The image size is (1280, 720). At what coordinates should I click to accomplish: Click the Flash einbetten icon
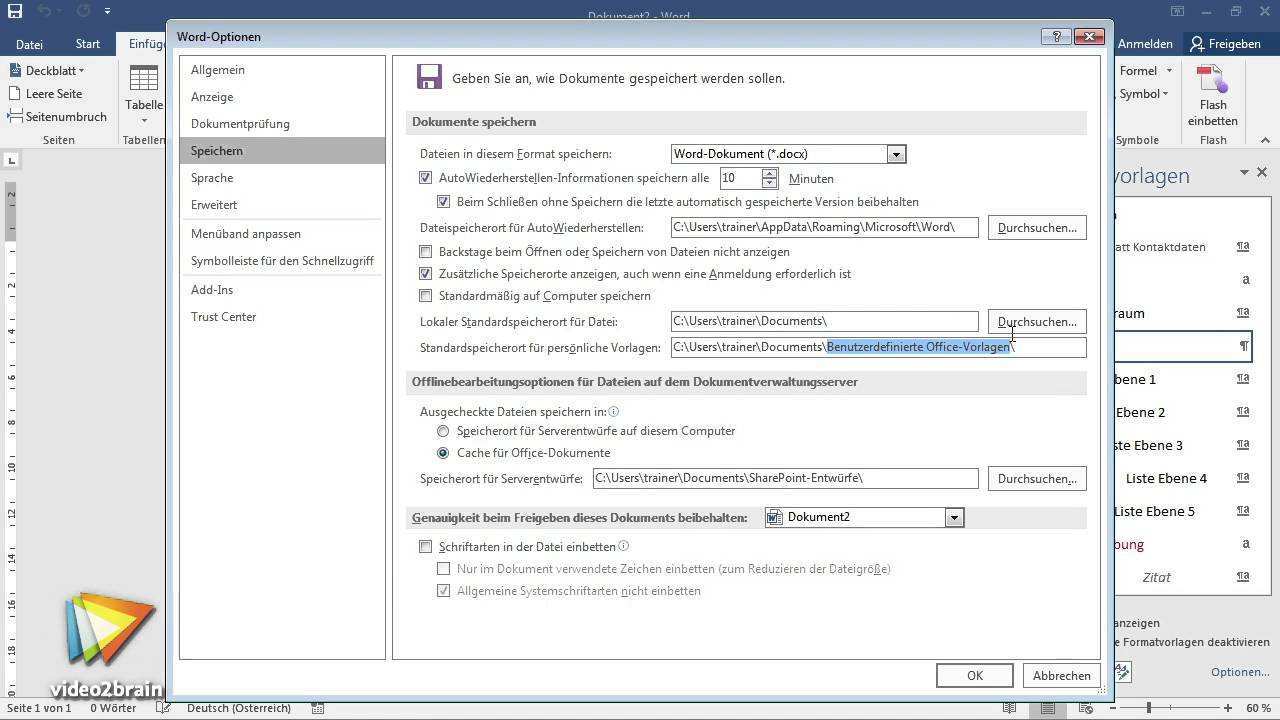coord(1212,80)
